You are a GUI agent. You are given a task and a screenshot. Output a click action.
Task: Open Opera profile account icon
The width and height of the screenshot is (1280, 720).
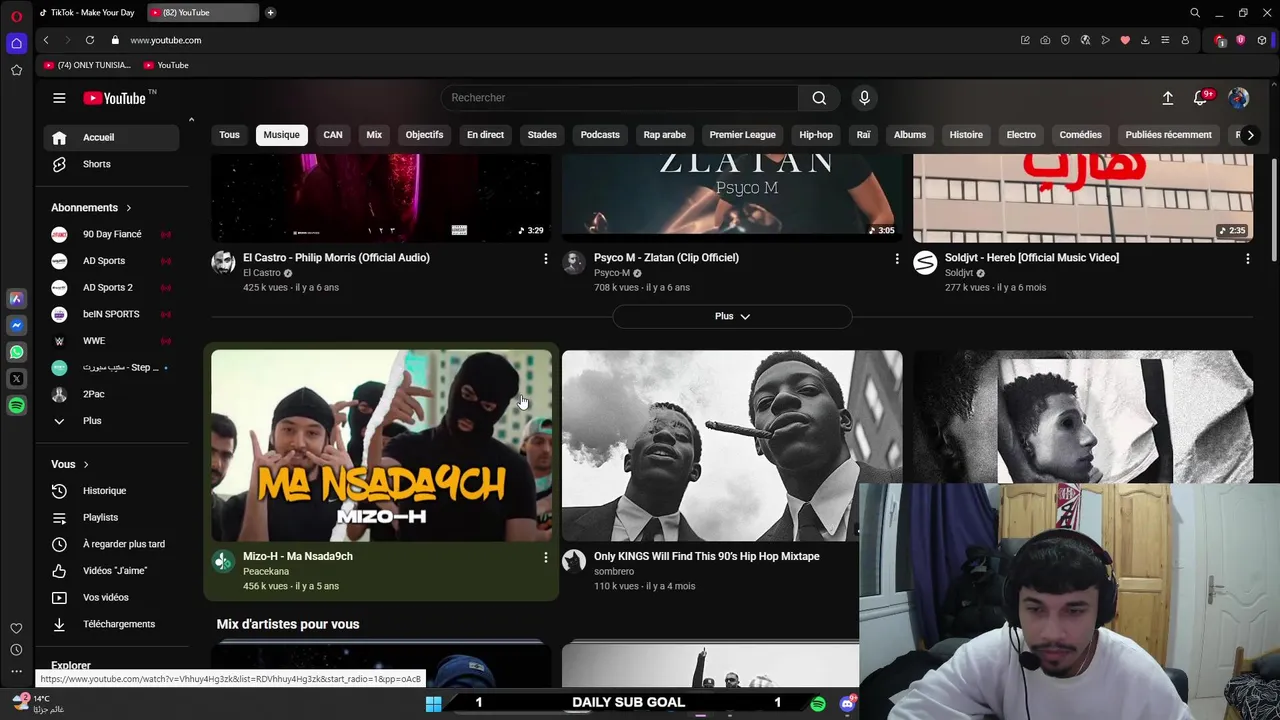pos(1185,40)
